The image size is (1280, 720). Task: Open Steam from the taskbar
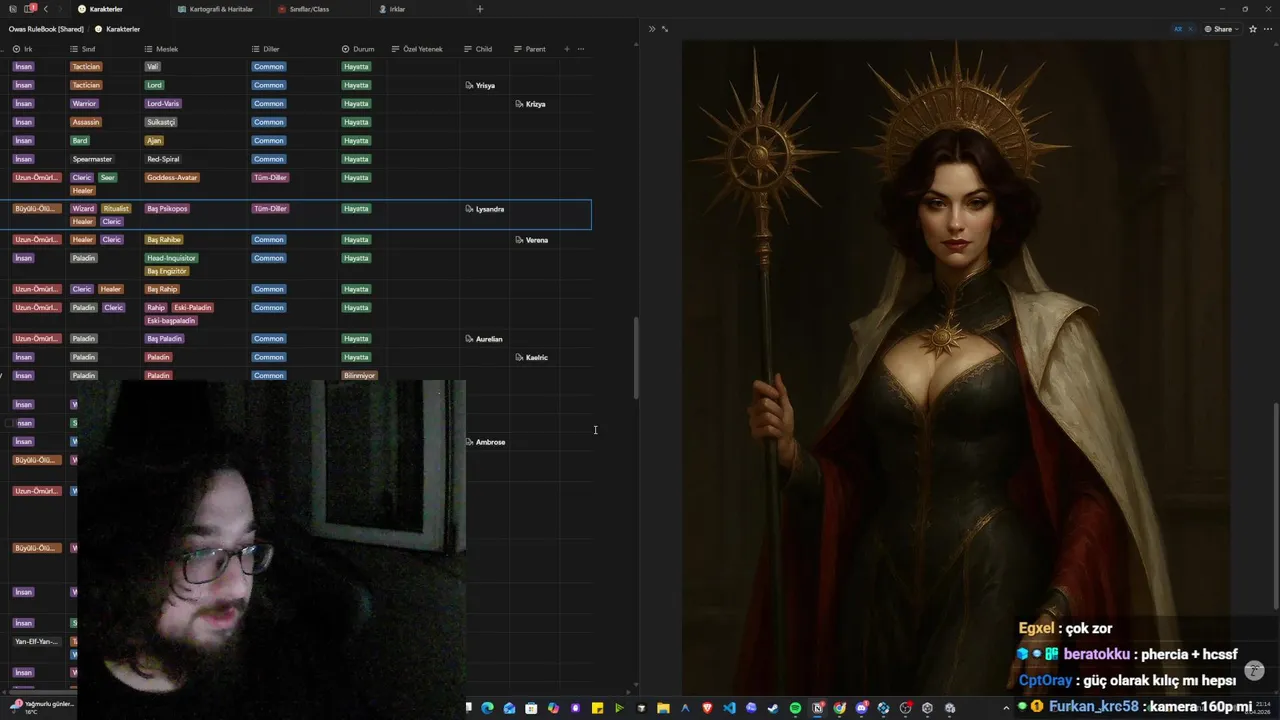tap(773, 708)
